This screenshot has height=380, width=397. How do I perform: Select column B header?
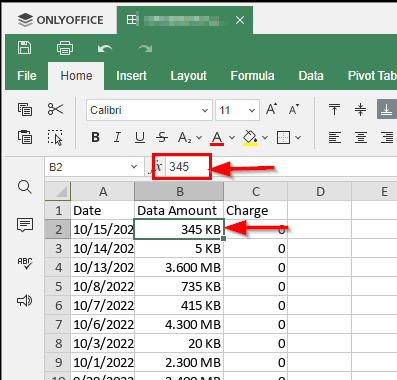point(179,192)
